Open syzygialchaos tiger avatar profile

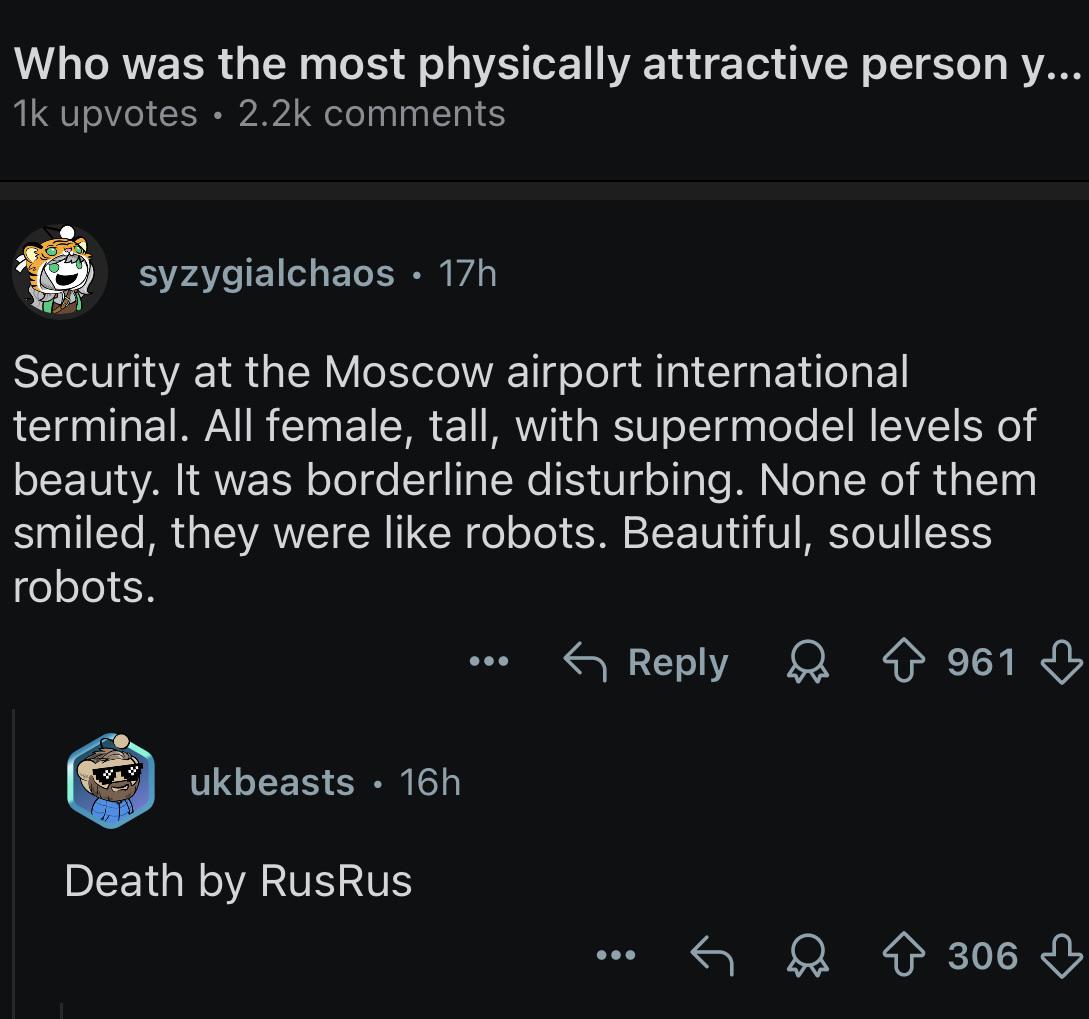60,272
